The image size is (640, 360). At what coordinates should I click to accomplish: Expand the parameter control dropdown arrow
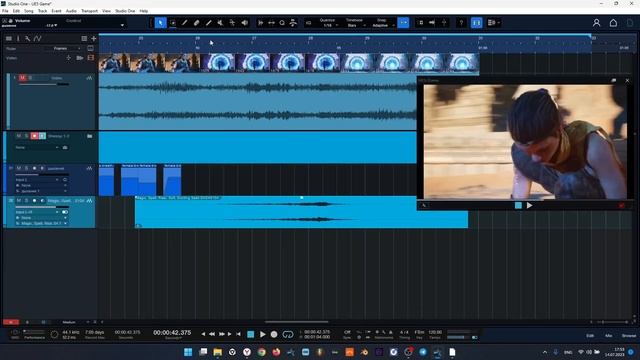[x=122, y=25]
